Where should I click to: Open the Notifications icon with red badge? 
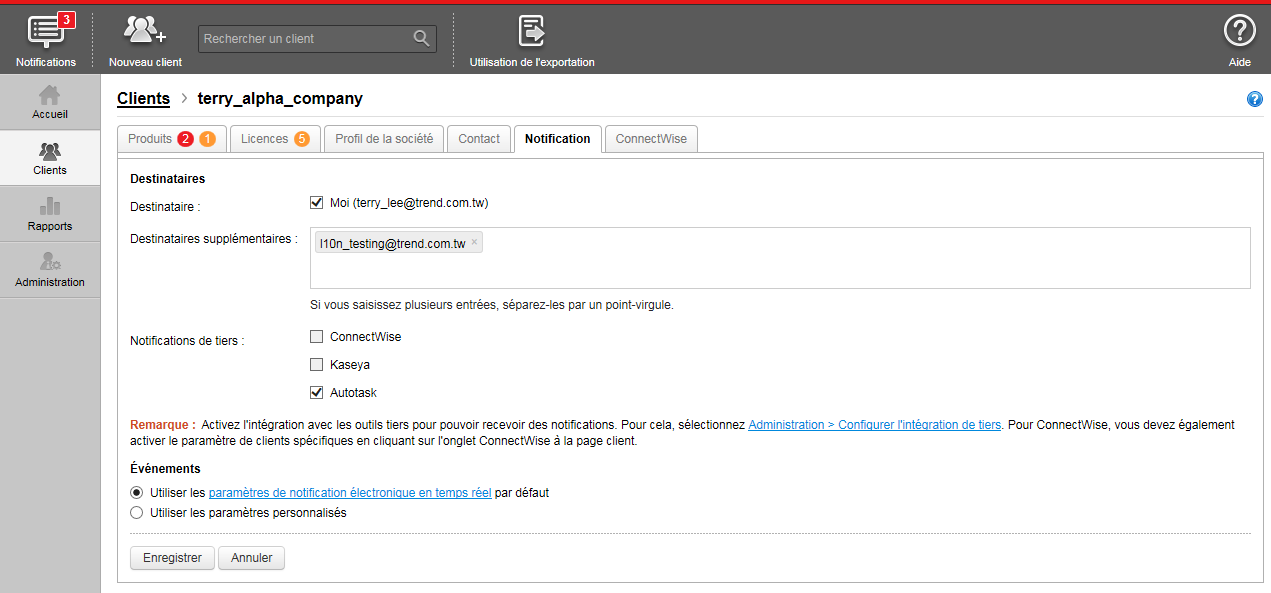46,32
